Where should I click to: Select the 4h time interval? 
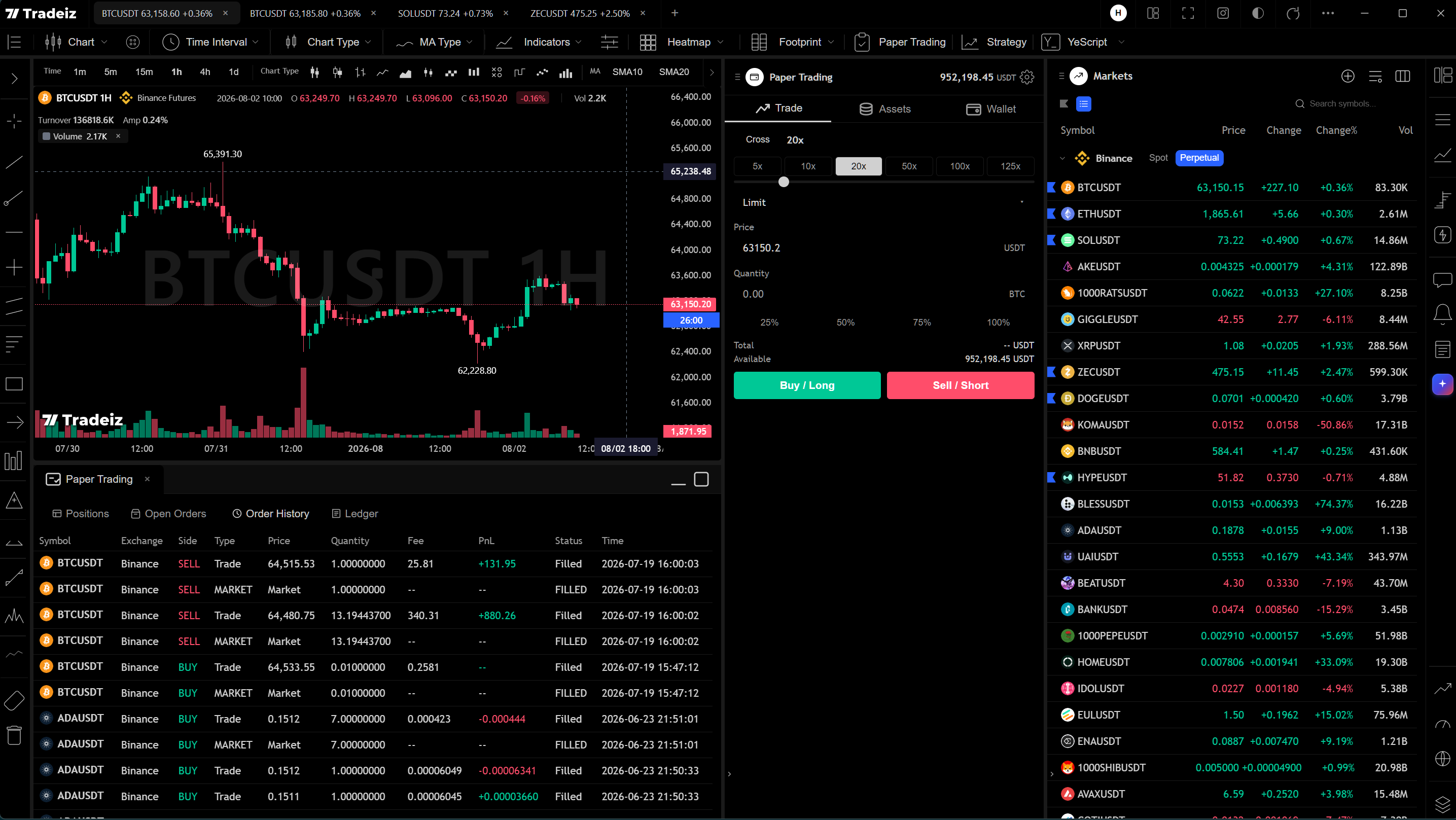(x=204, y=73)
